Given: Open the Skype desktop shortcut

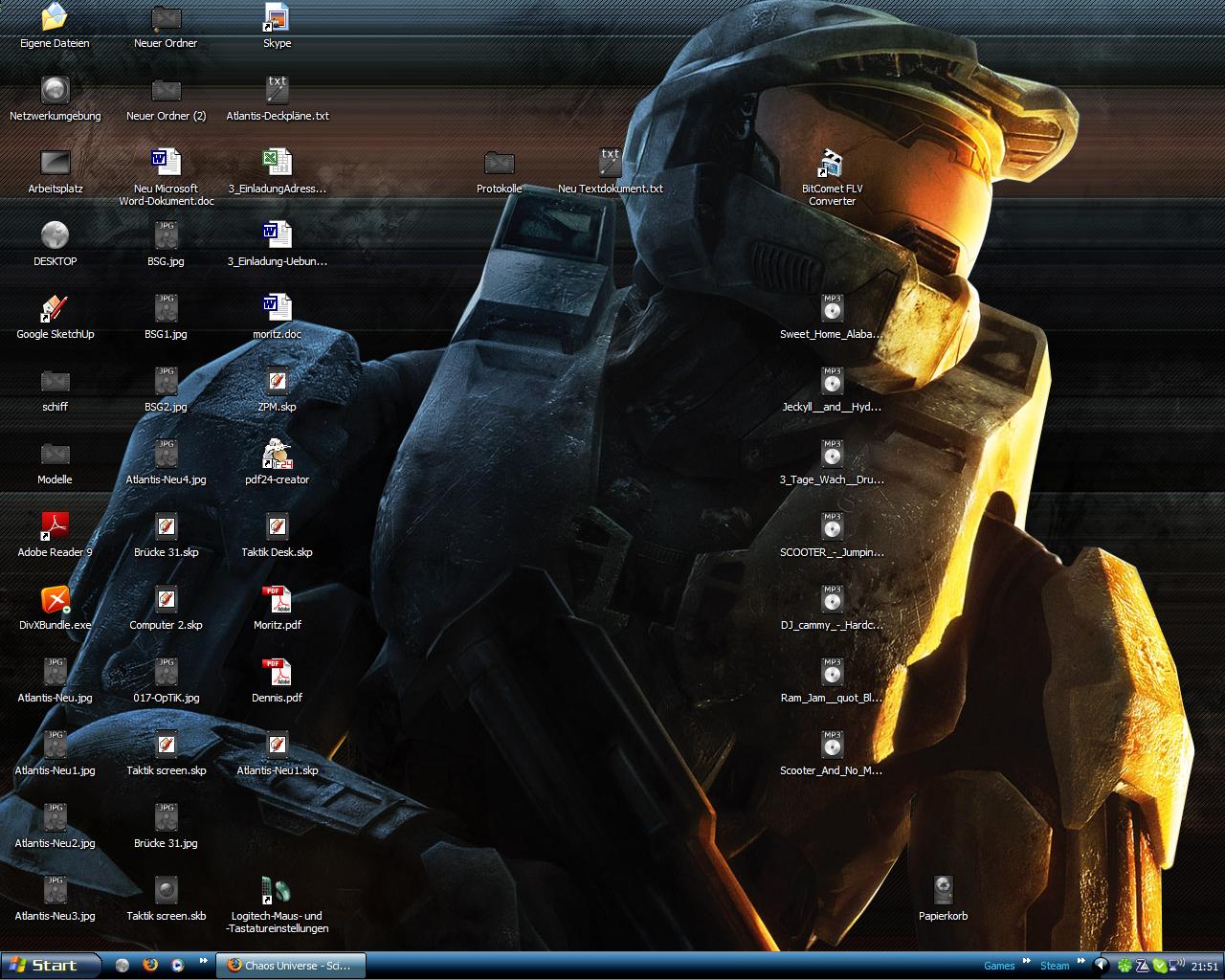Looking at the screenshot, I should click(277, 18).
